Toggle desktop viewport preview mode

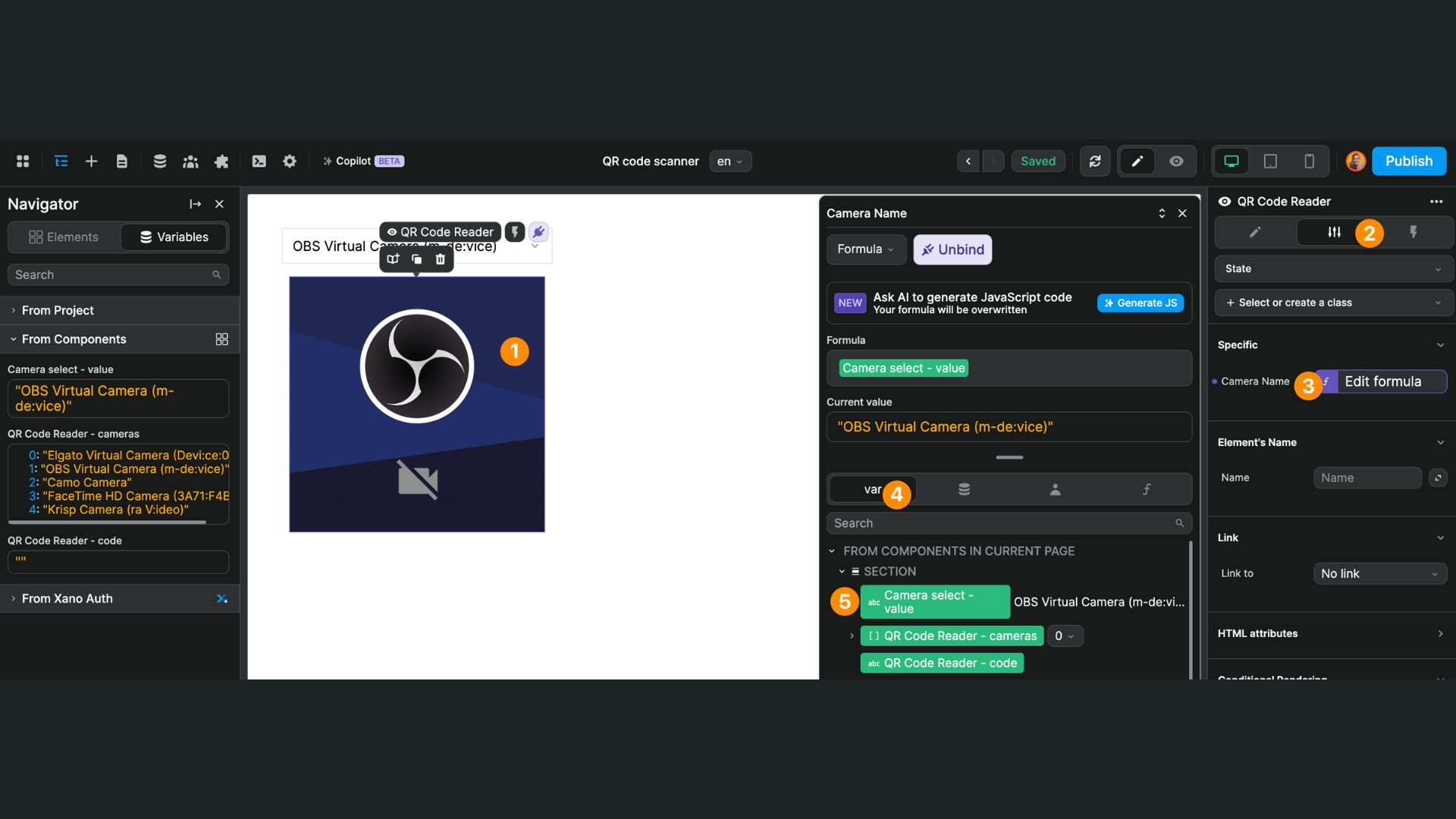(1230, 161)
